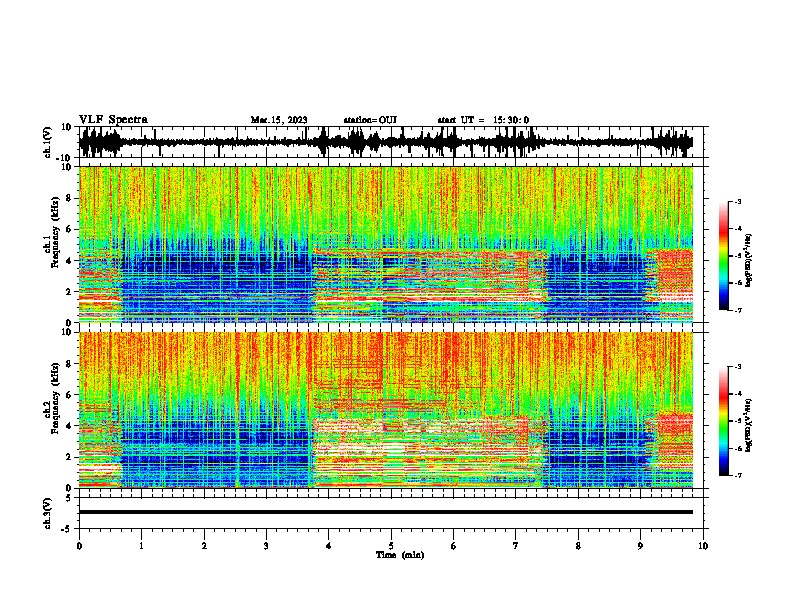Click time axis tick label "0"
Screen dimensions: 792x612
point(79,546)
